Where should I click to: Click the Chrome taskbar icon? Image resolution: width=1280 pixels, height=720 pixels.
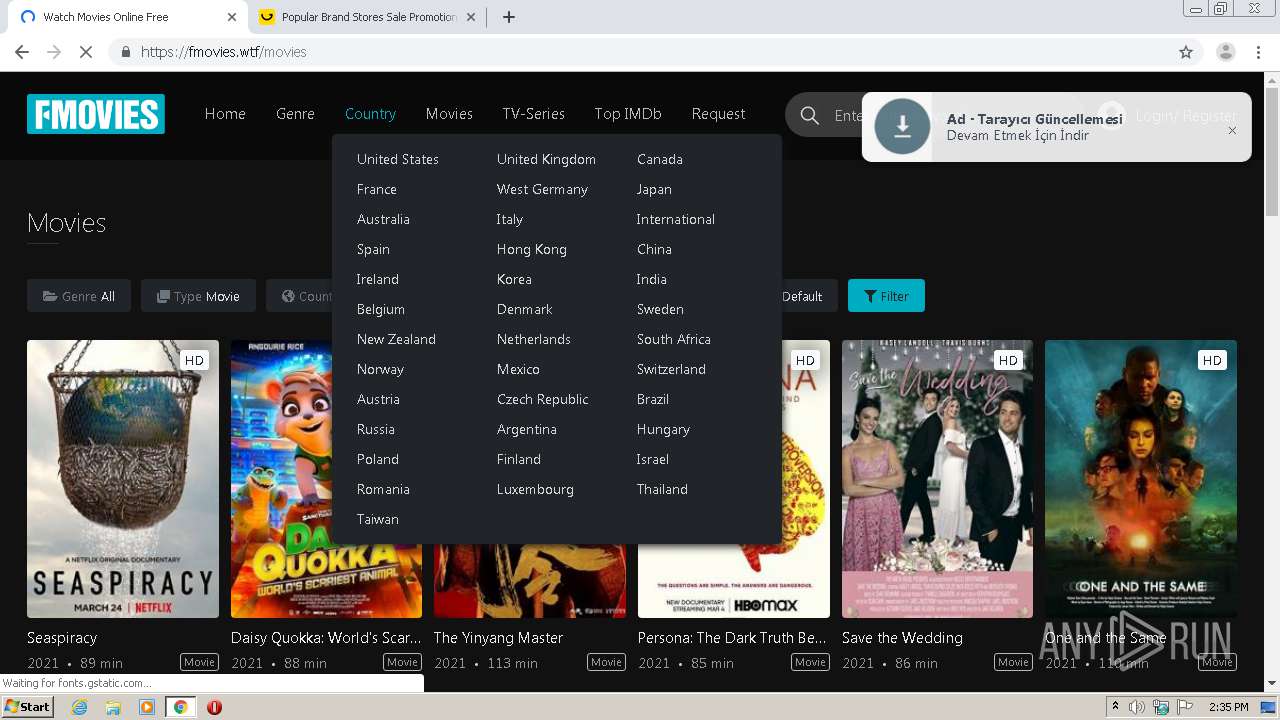pos(180,707)
